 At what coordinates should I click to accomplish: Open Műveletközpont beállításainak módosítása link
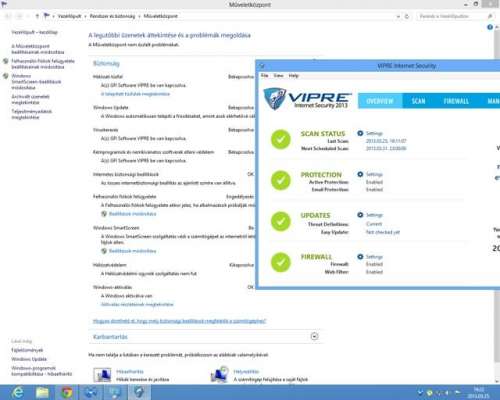[38, 49]
